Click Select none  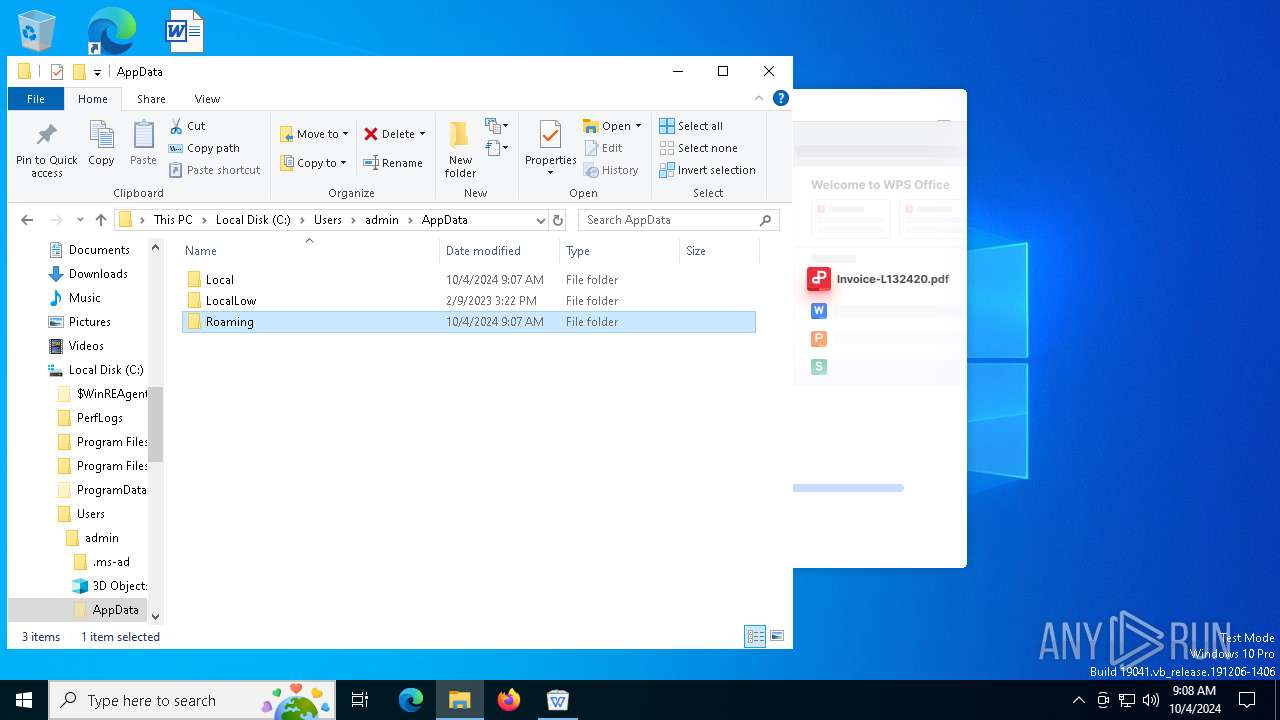tap(698, 148)
